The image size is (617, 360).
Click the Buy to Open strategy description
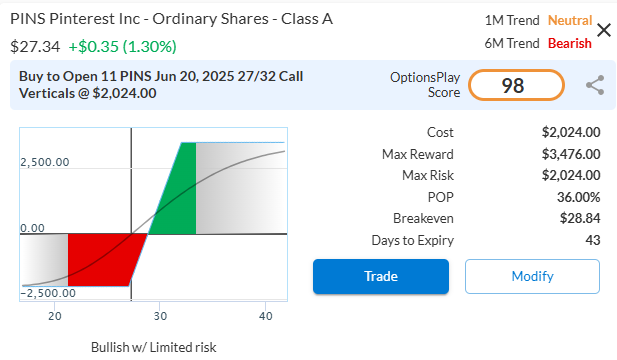click(x=161, y=85)
